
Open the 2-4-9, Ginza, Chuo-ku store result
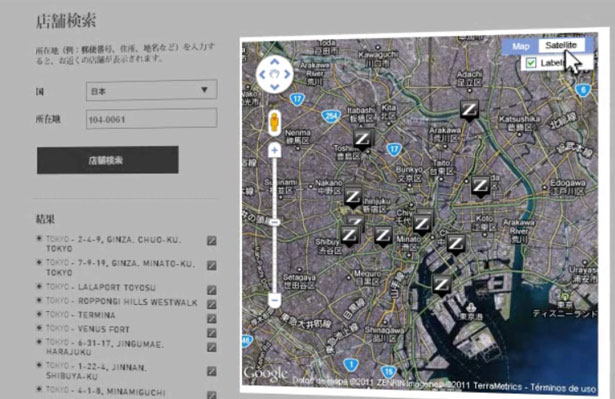[x=114, y=244]
